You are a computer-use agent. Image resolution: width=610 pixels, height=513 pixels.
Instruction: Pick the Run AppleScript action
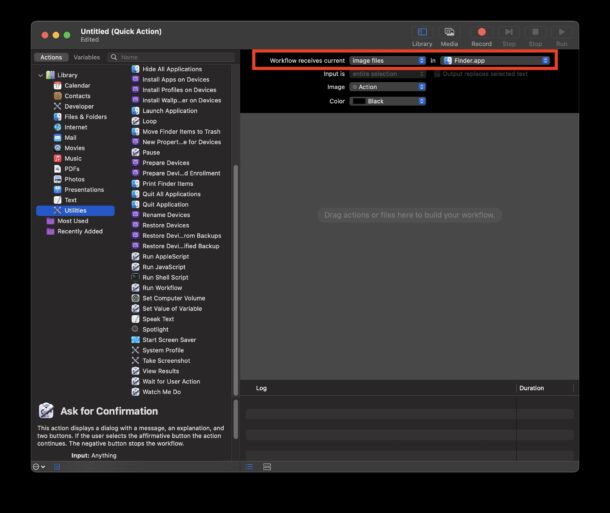pyautogui.click(x=164, y=256)
